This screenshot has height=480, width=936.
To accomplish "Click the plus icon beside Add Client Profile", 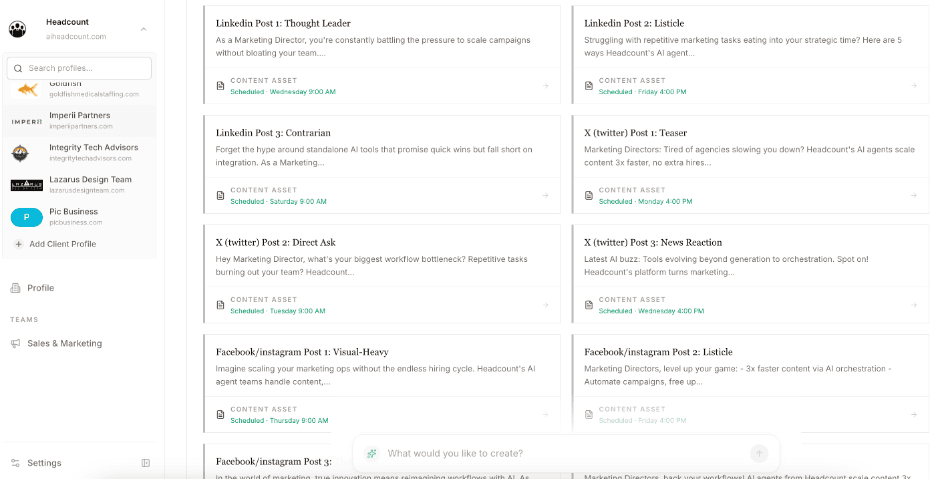I will 19,244.
